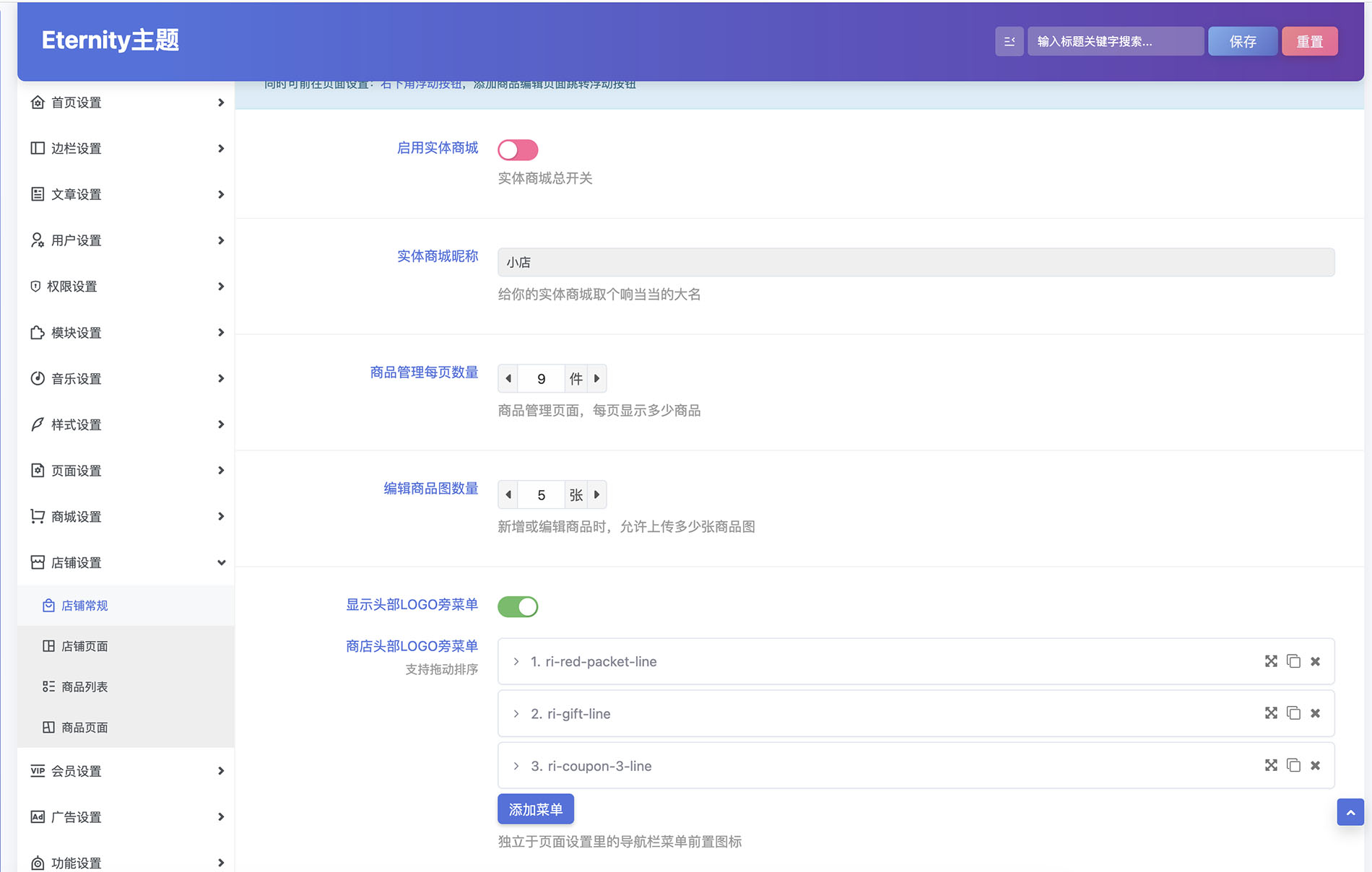1372x872 pixels.
Task: Click the 保存 button
Action: click(1242, 41)
